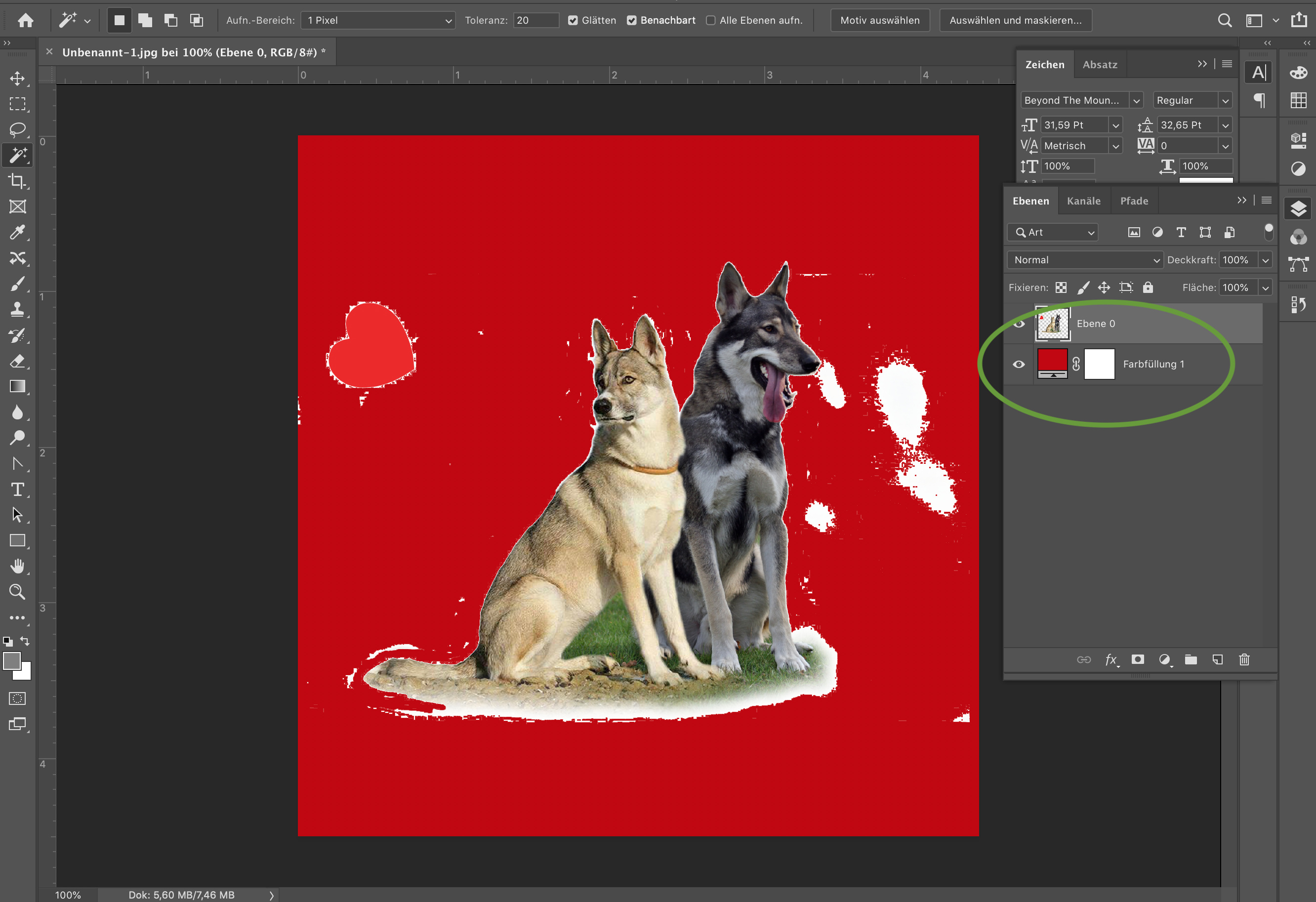Select the Eyedropper tool
Screen dimensions: 1316x902
[x=17, y=233]
